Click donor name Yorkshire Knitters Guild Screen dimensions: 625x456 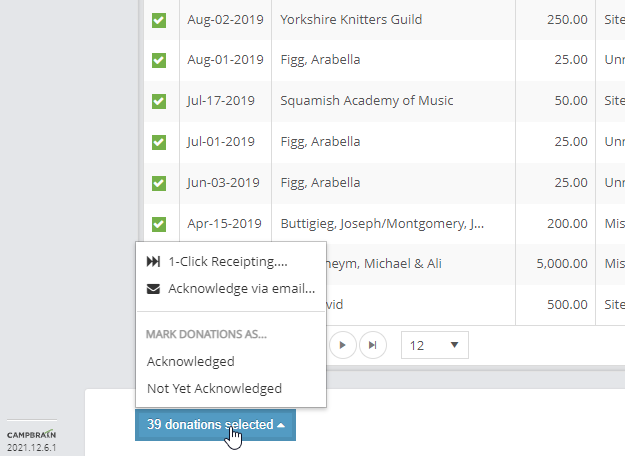(351, 20)
